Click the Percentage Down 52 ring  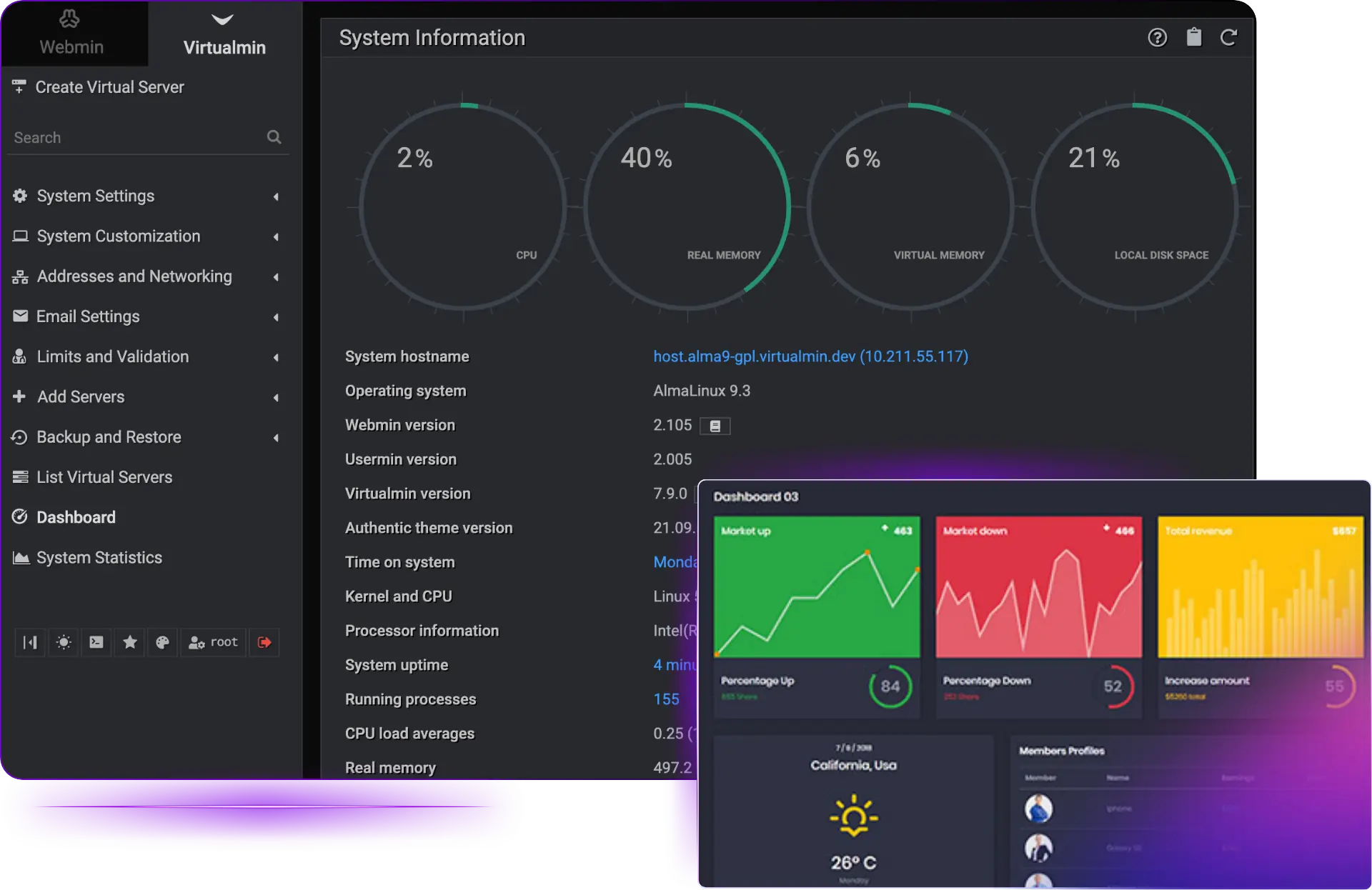[x=1113, y=686]
